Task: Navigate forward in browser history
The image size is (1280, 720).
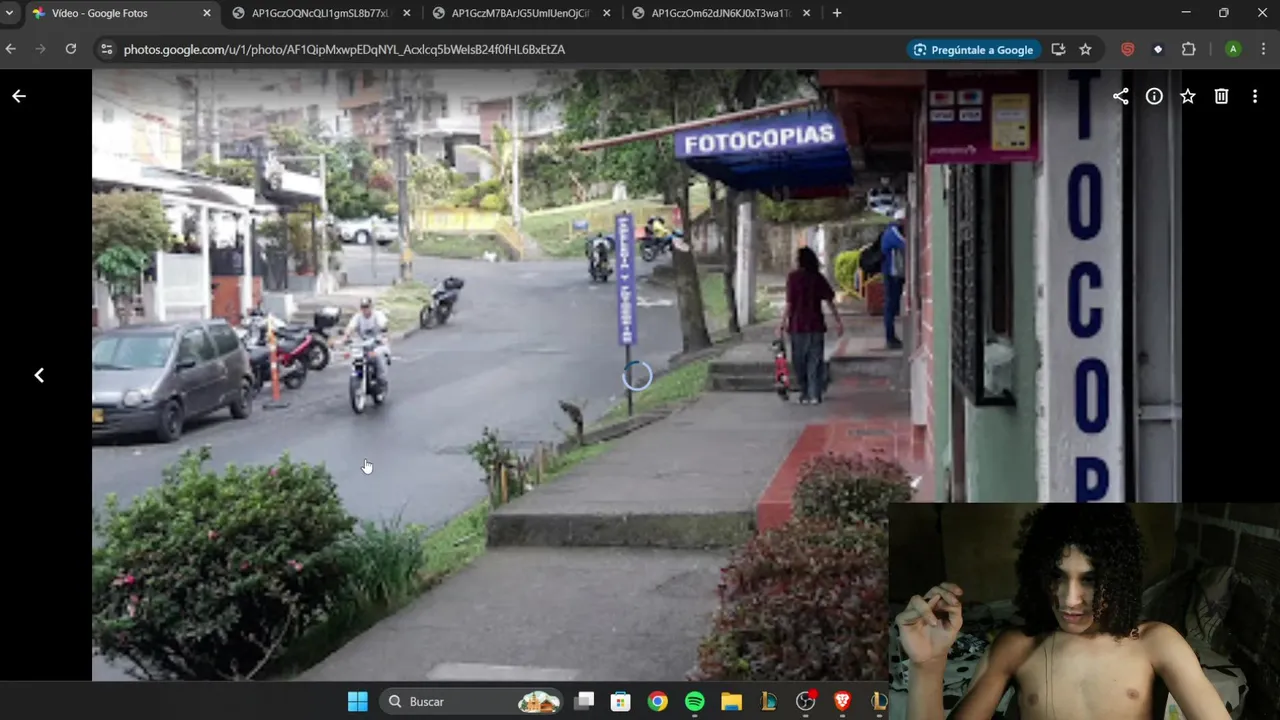Action: point(40,49)
